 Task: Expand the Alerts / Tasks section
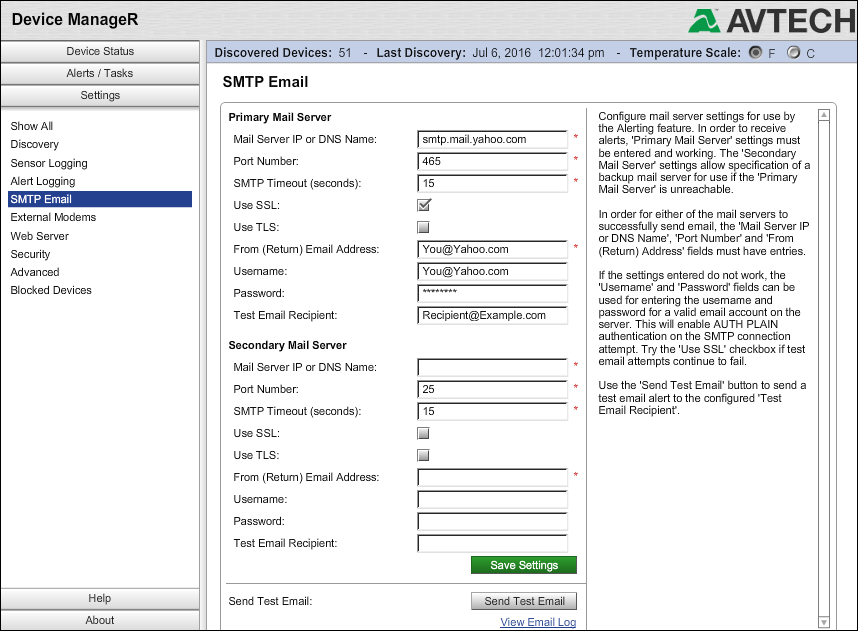100,73
